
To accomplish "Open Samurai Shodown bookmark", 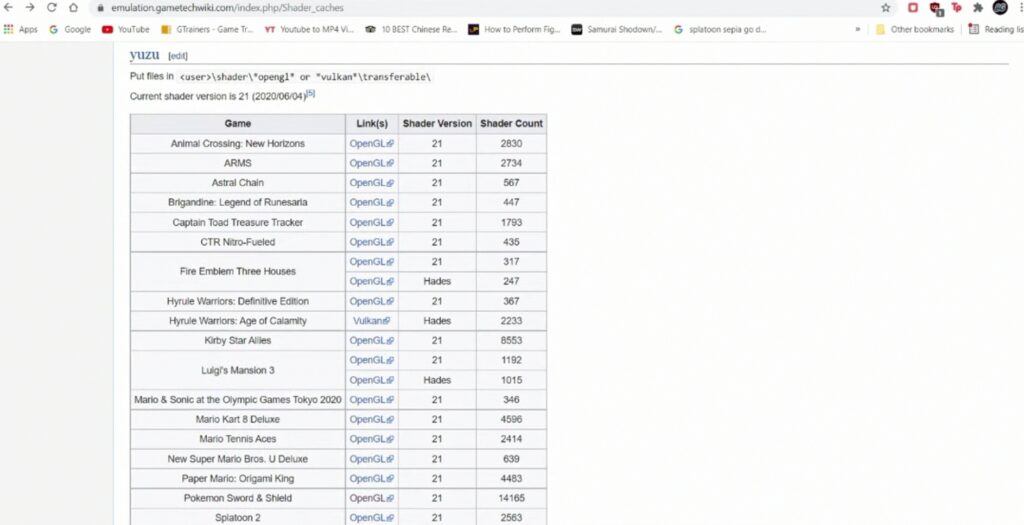I will pyautogui.click(x=617, y=29).
